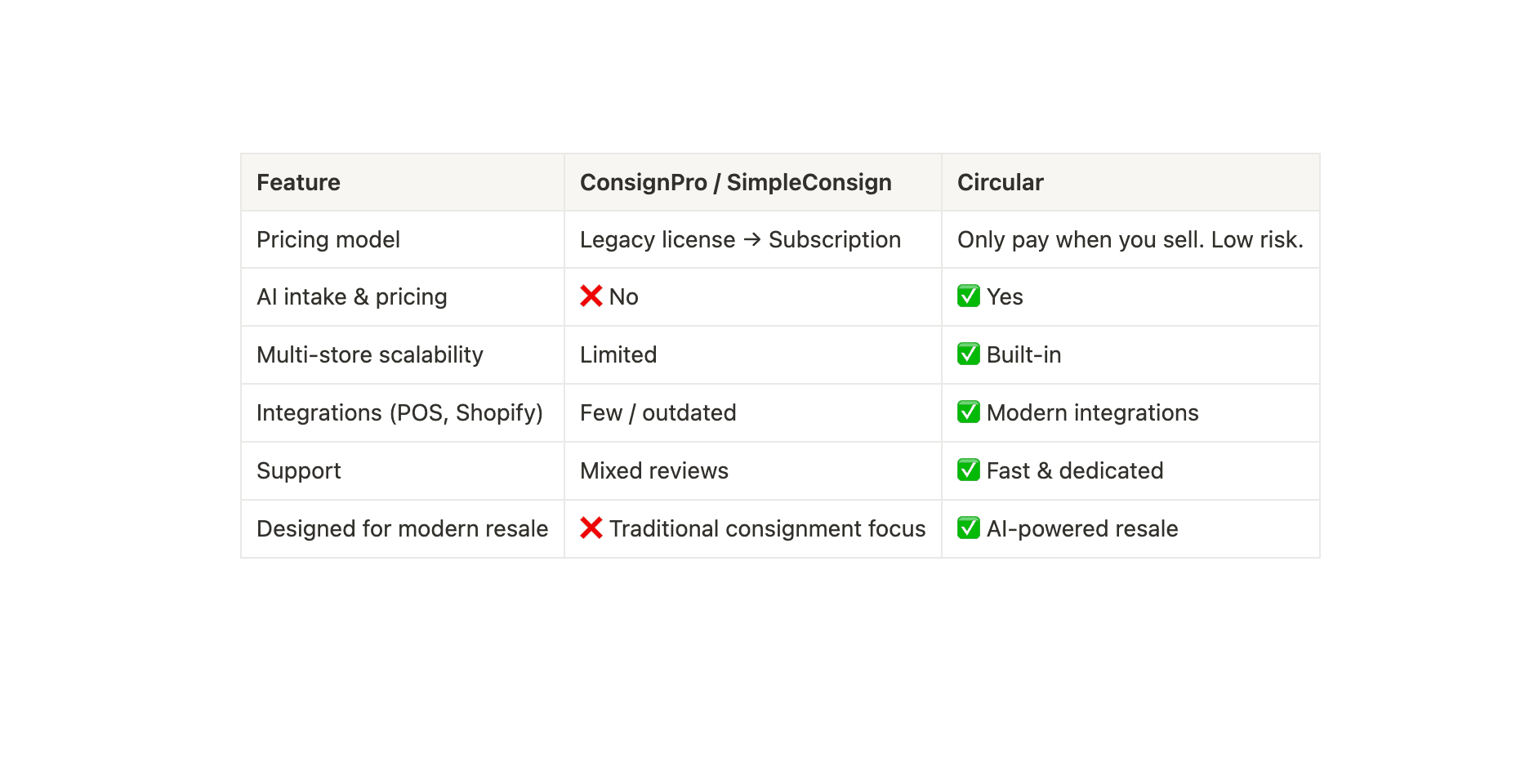
Task: Click the green checkmark beside Yes
Action: (x=968, y=296)
